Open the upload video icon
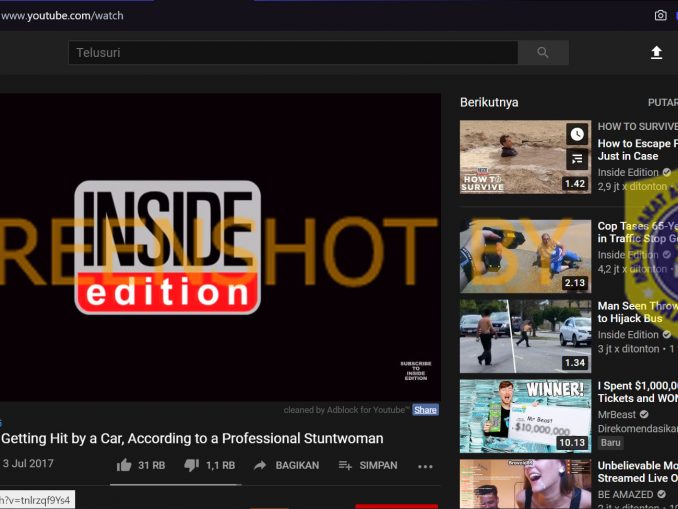Image resolution: width=678 pixels, height=509 pixels. (656, 52)
